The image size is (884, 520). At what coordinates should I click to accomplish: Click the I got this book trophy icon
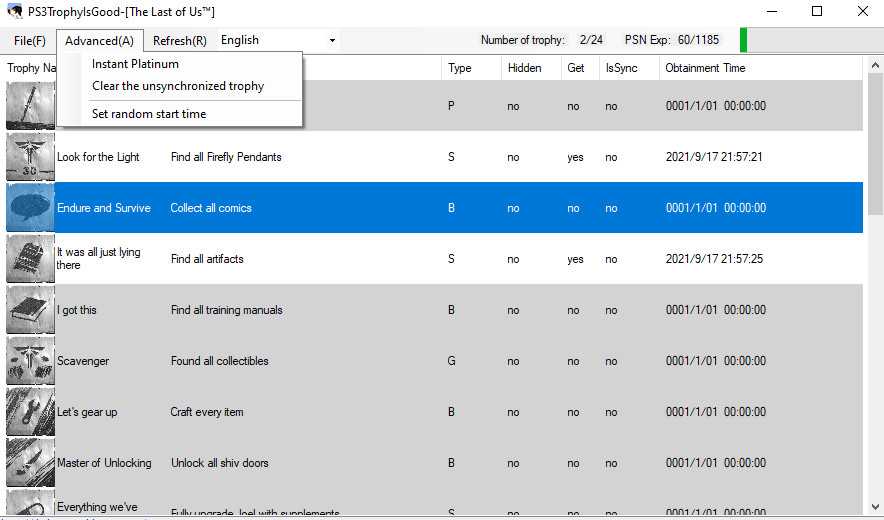[30, 310]
